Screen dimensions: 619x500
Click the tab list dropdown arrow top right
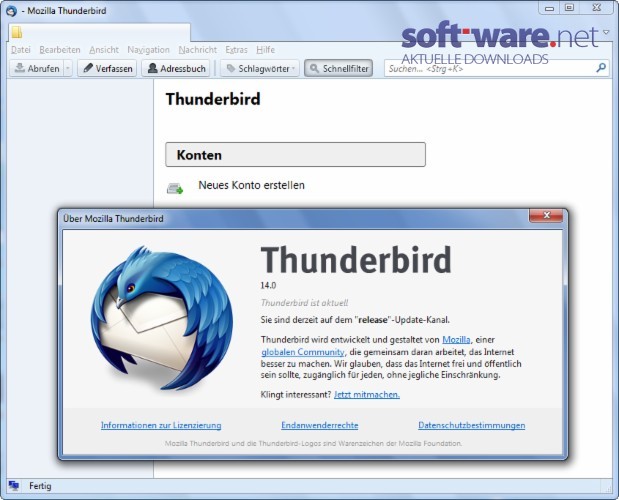(606, 32)
